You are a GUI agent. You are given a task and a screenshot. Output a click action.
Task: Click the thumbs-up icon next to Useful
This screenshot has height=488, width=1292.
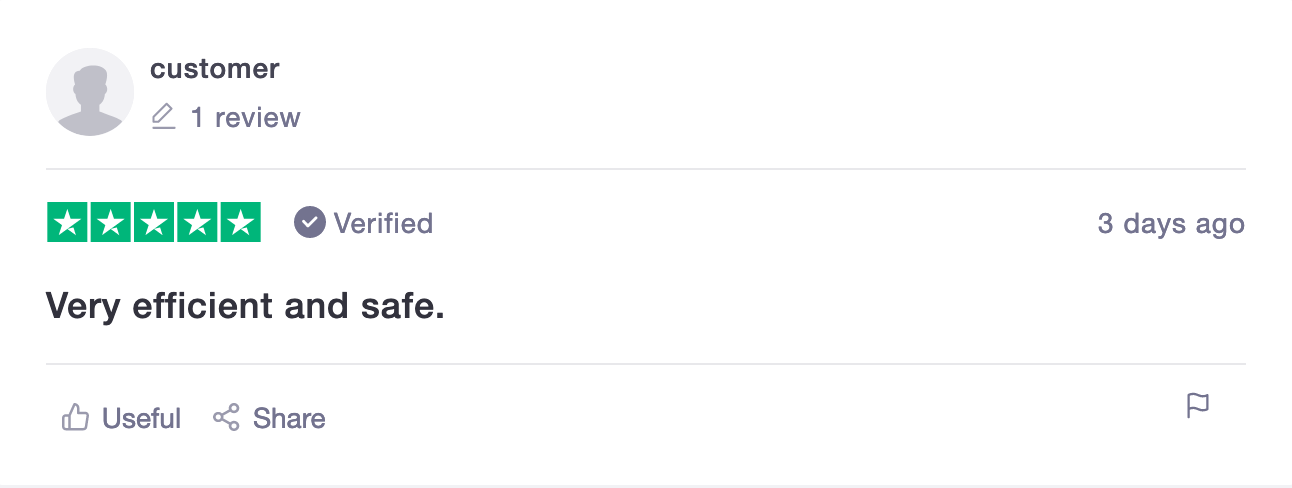(x=75, y=418)
